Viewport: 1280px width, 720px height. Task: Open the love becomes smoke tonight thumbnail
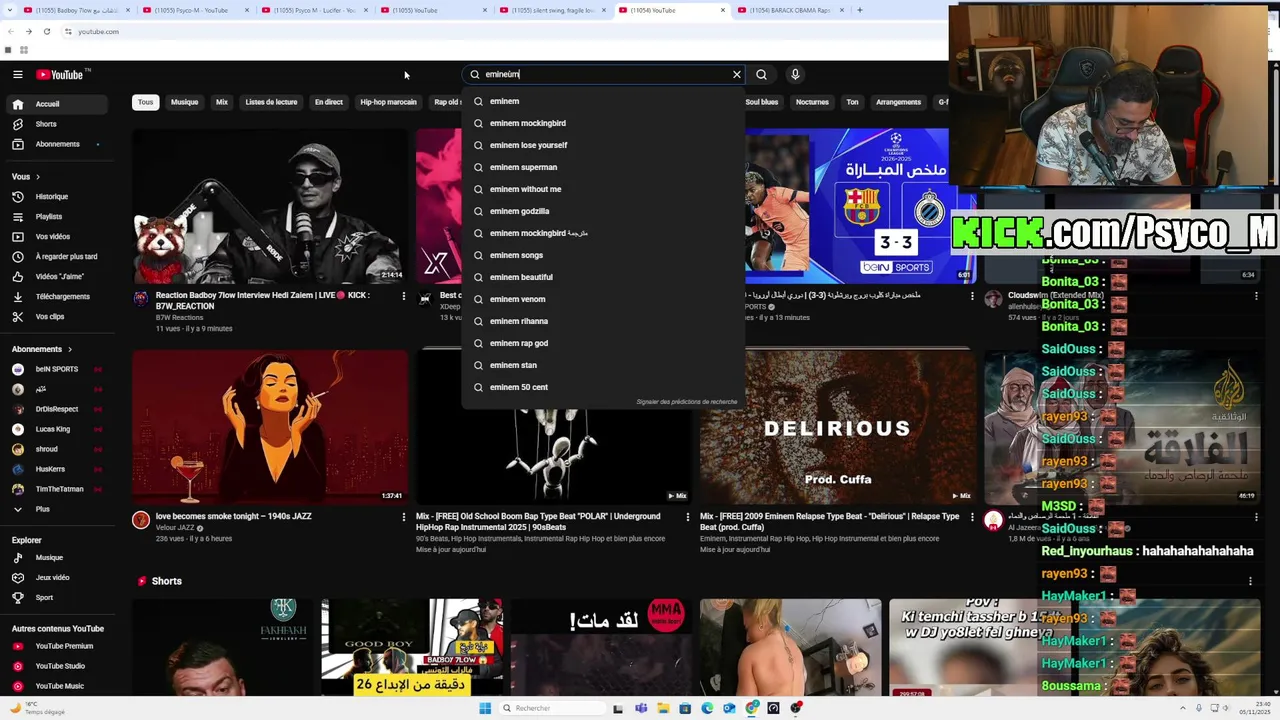click(270, 426)
